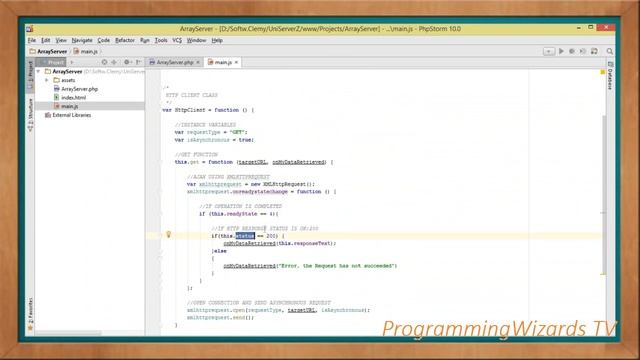Select index.html in Project tree
Image resolution: width=640 pixels, height=360 pixels.
click(70, 98)
